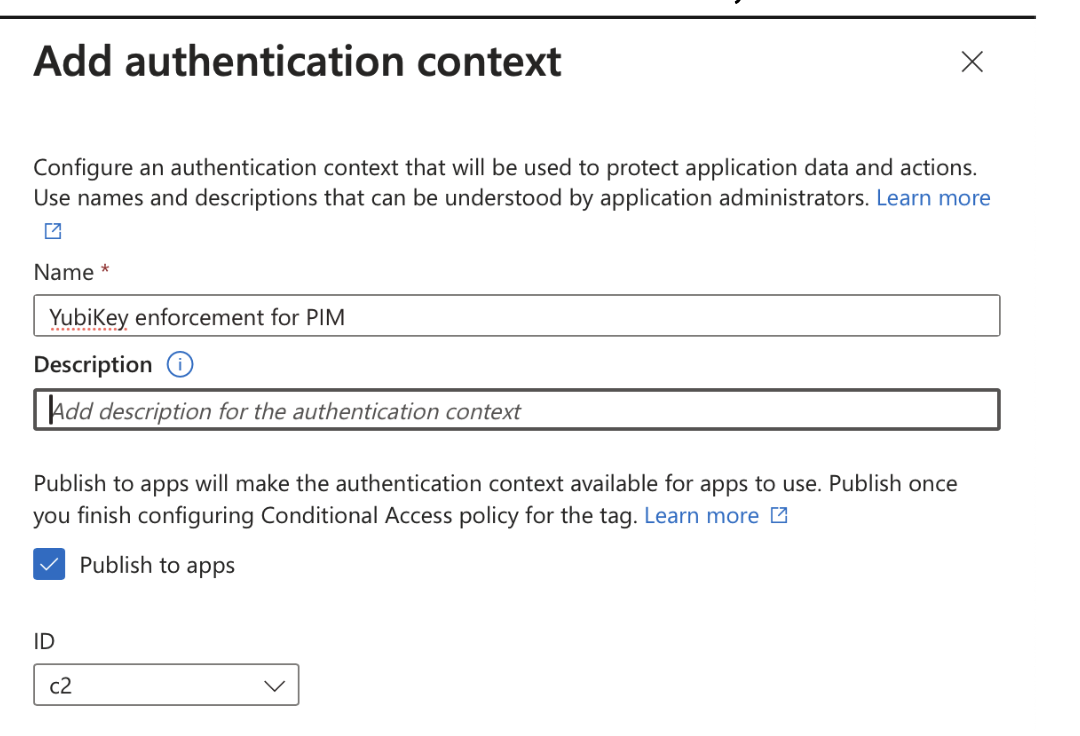Follow the Learn more link about Conditional Access

click(702, 515)
